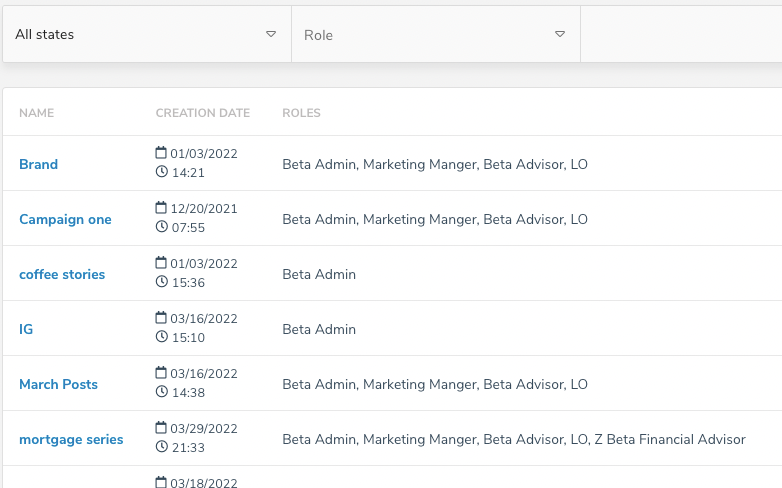This screenshot has height=488, width=782.
Task: Open the coffee stories link
Action: 62,274
